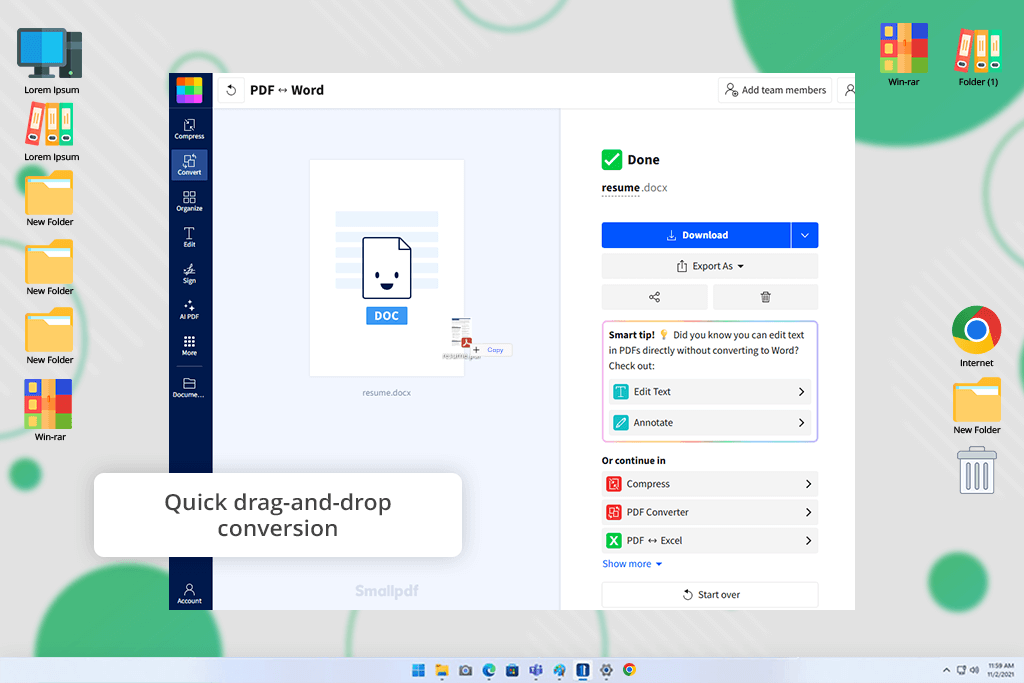Open the Windows Start button on taskbar
The image size is (1024, 683).
tap(419, 670)
